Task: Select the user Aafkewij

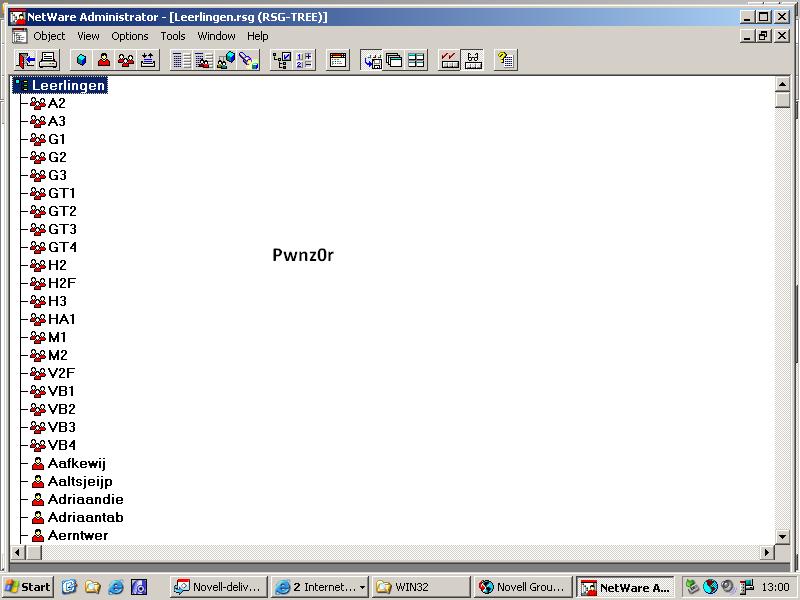Action: click(77, 463)
